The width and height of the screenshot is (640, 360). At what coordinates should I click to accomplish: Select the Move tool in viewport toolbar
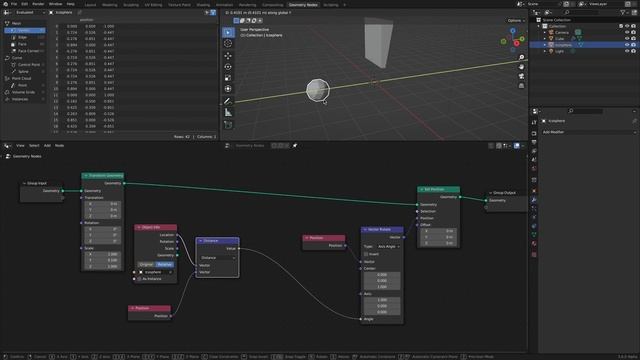coord(228,56)
